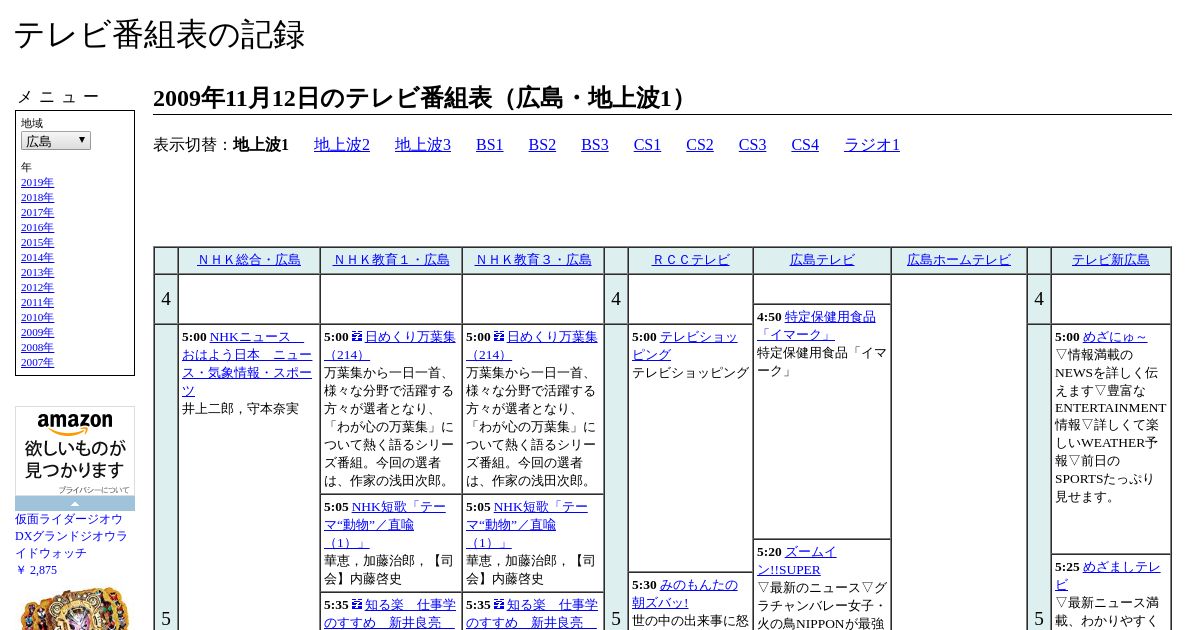Open the 地域 region dropdown showing 広島

(56, 141)
